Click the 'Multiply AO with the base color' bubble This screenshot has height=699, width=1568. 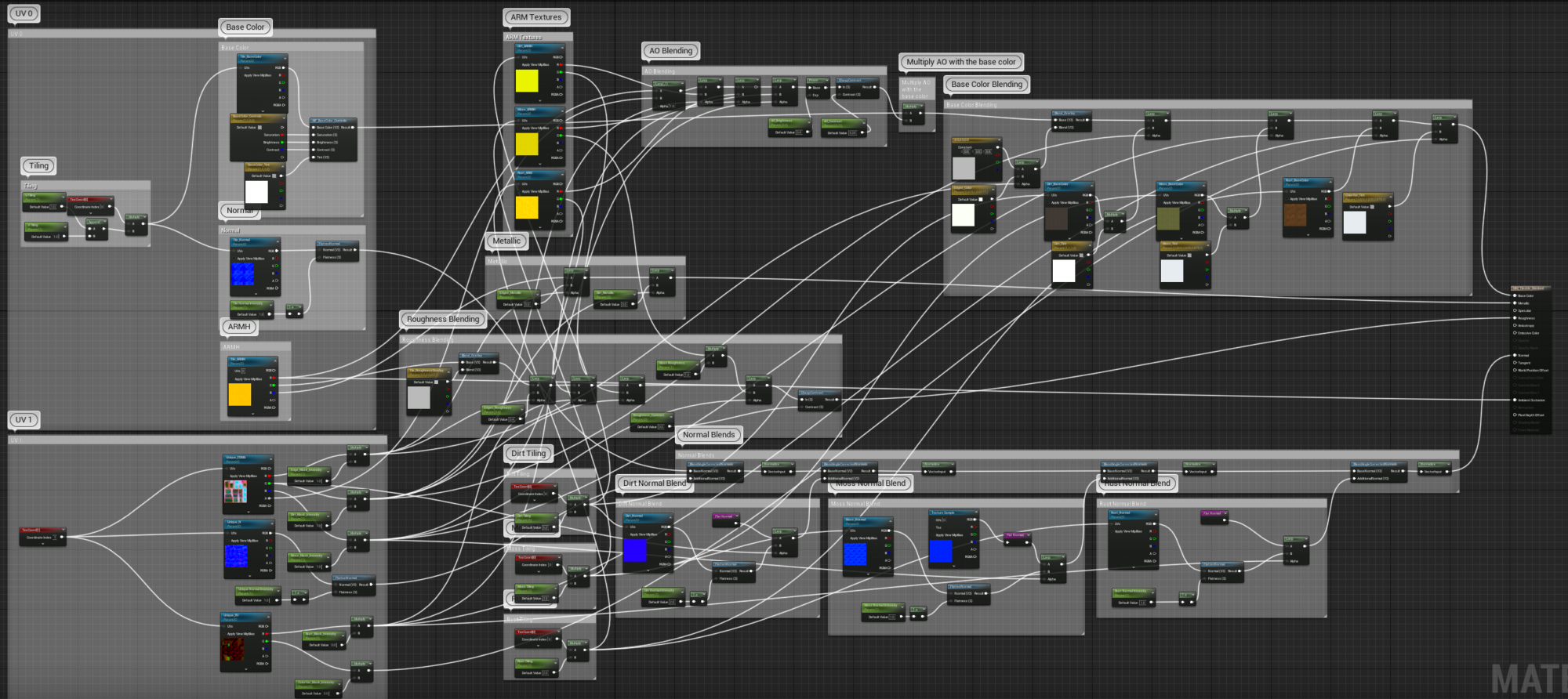(960, 62)
